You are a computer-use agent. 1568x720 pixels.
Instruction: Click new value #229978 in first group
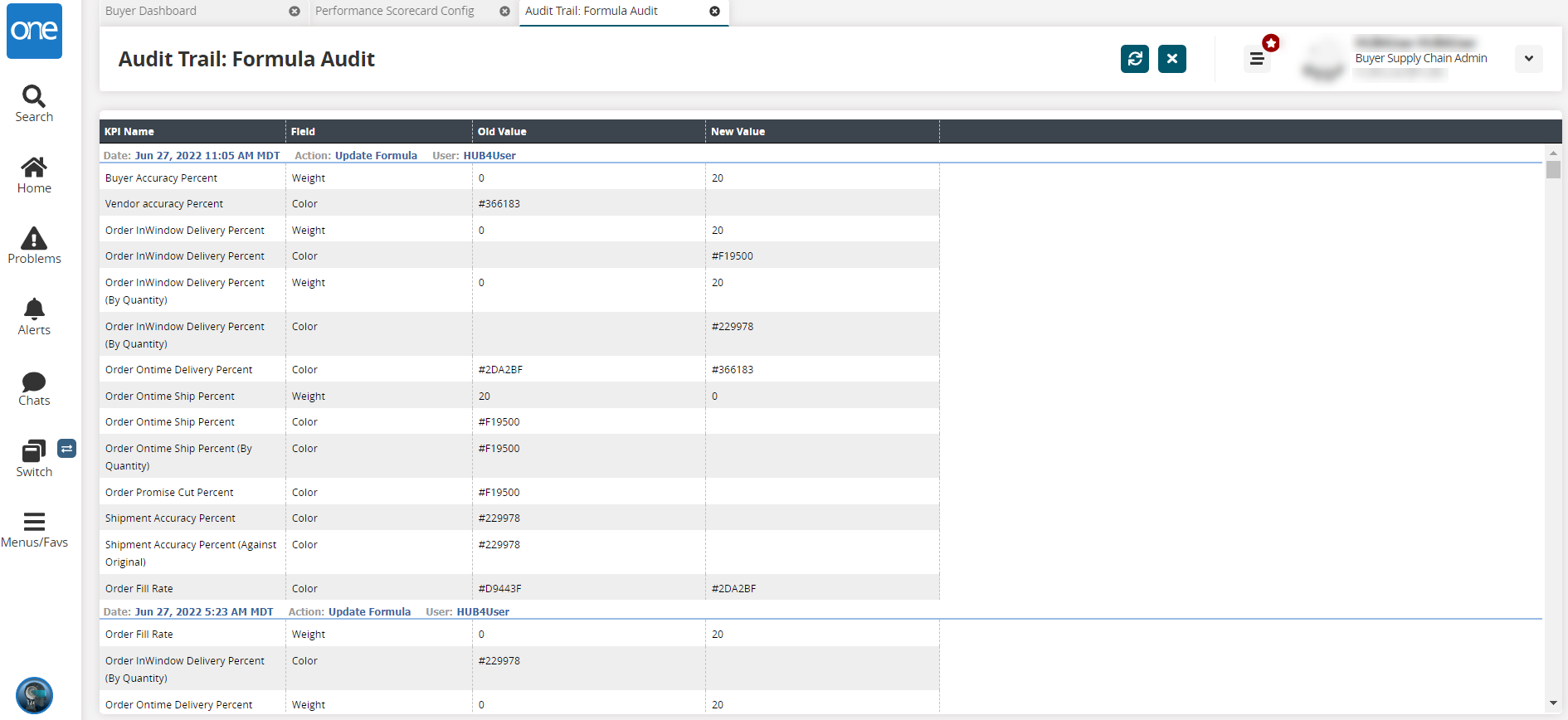point(733,327)
